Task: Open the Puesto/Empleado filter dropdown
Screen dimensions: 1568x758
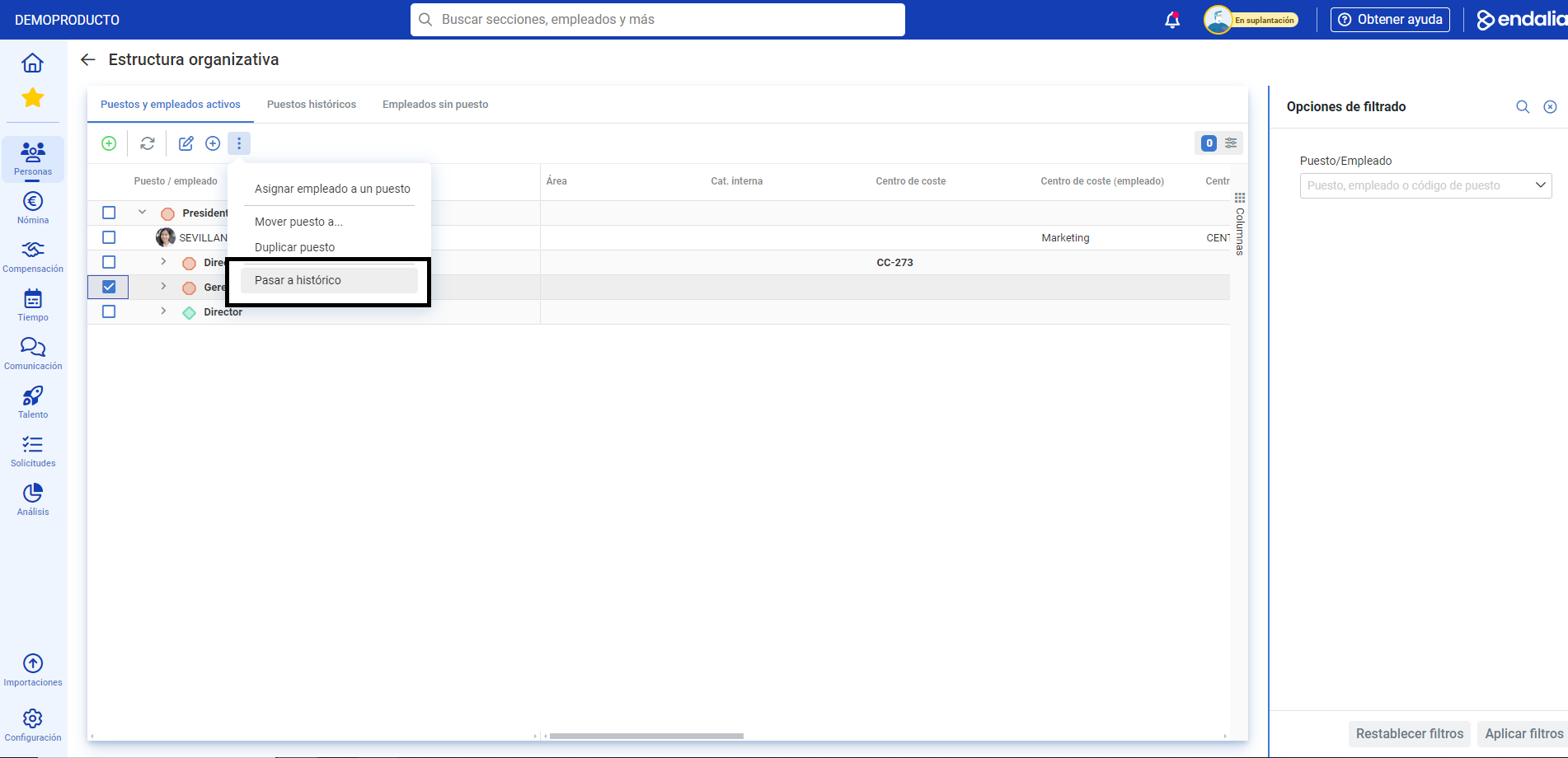Action: (1425, 185)
